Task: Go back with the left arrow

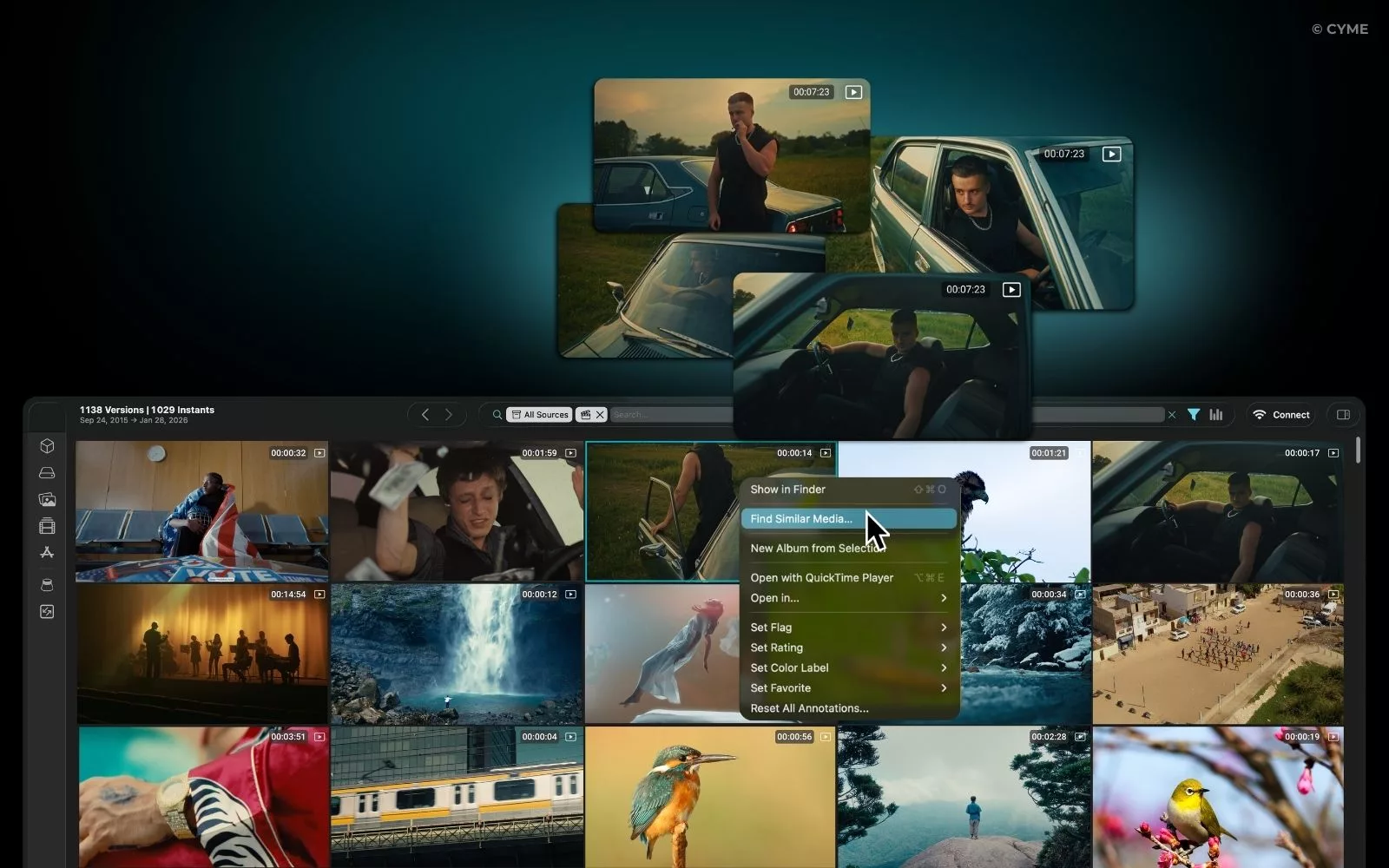Action: tap(425, 415)
